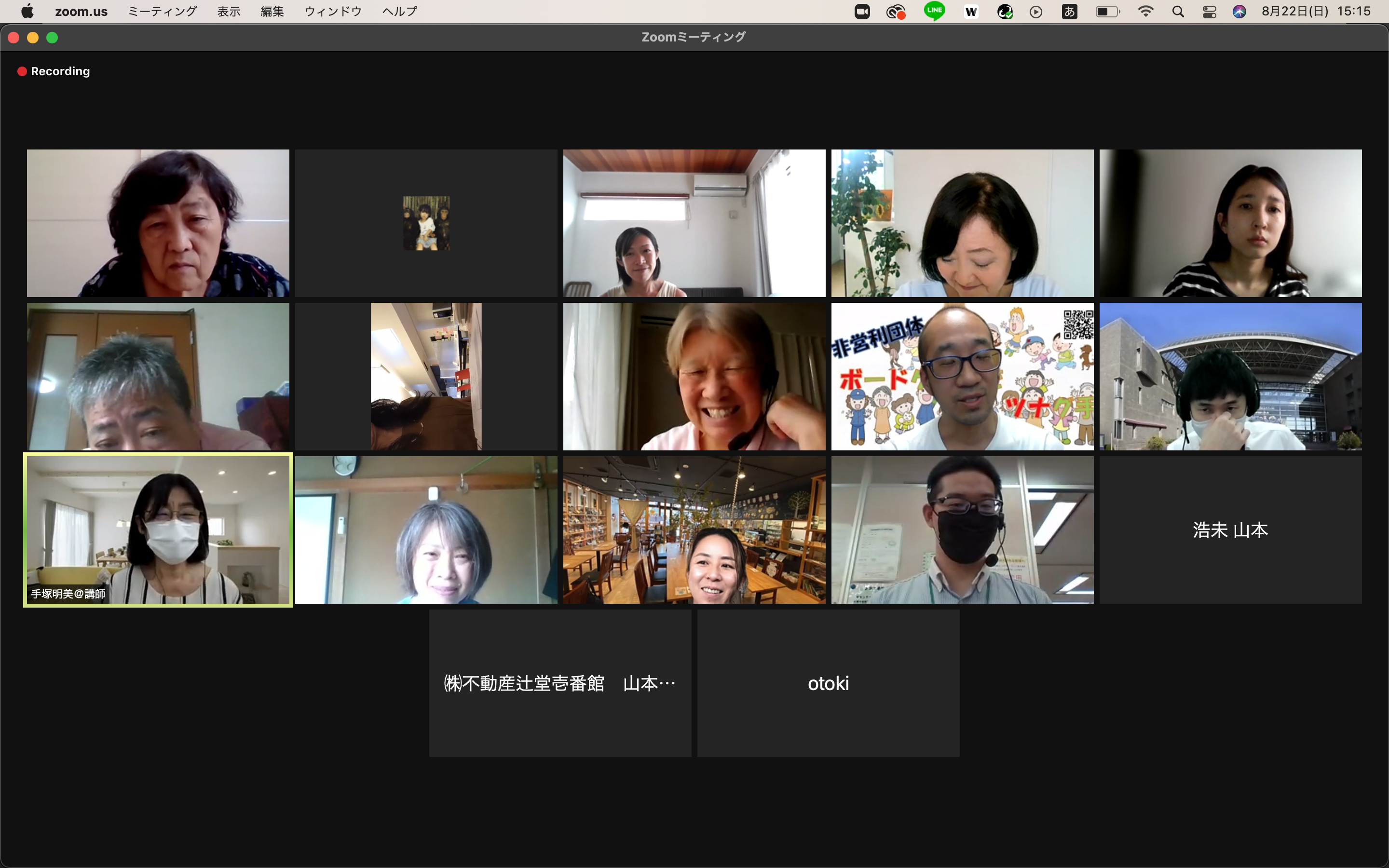Click the Wi-Fi status icon
Viewport: 1389px width, 868px height.
[1145, 12]
